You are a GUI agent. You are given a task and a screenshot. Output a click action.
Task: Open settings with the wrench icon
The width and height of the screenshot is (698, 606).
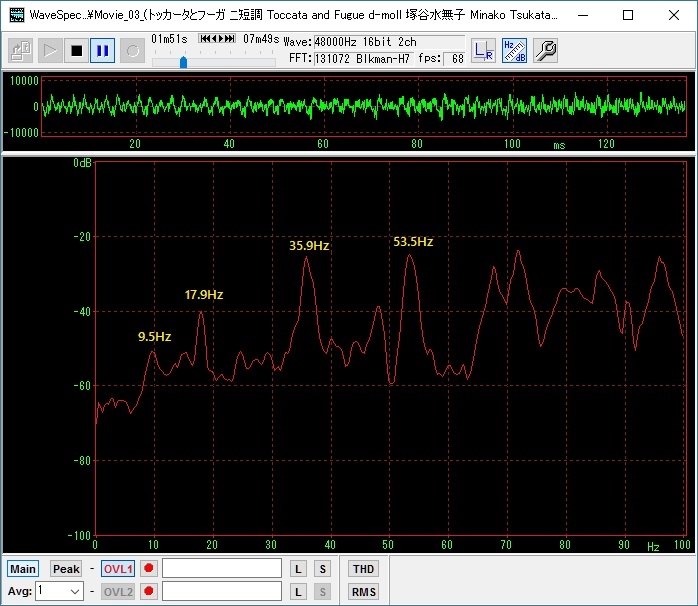(x=544, y=50)
